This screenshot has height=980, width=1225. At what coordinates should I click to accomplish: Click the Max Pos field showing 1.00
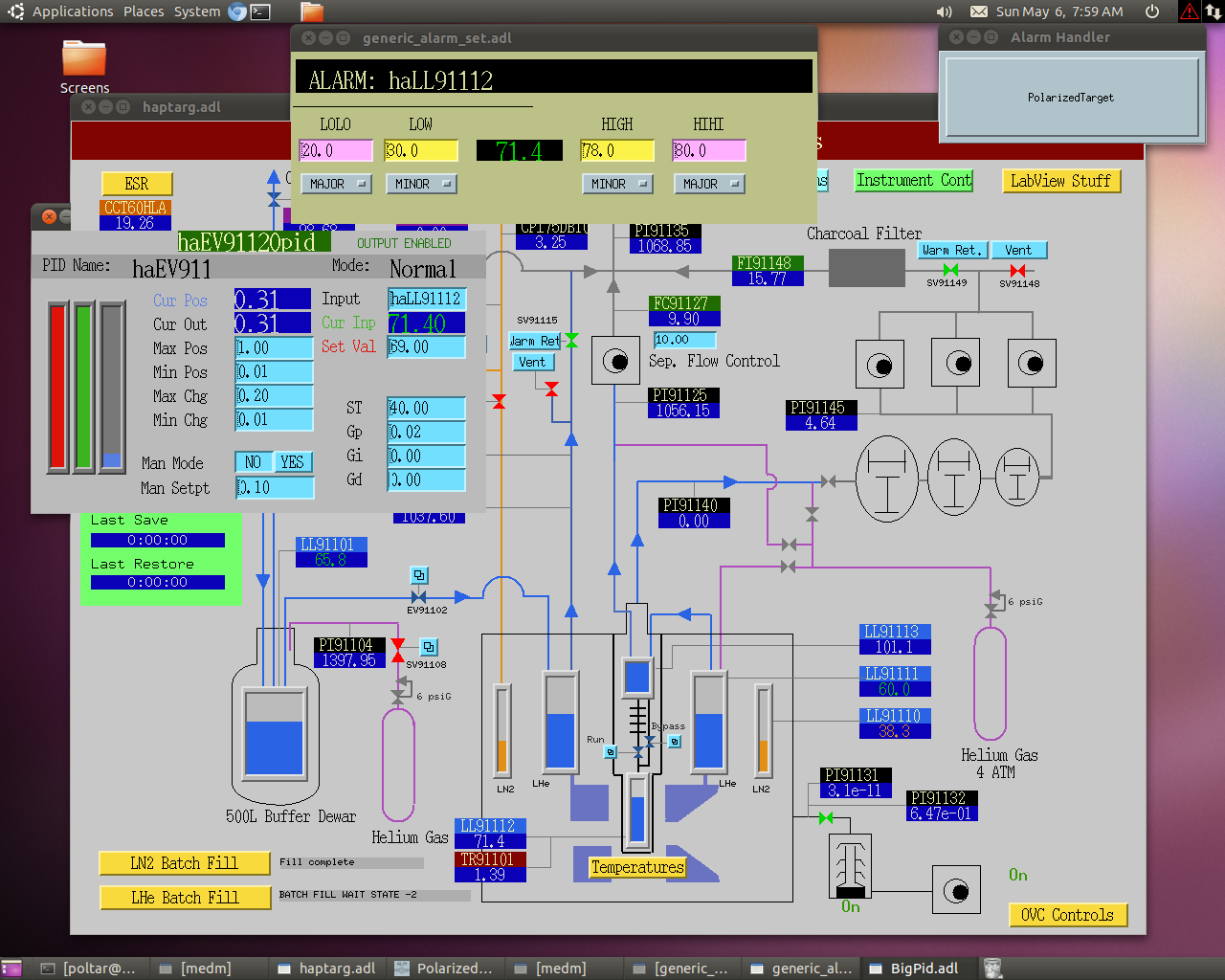(275, 348)
